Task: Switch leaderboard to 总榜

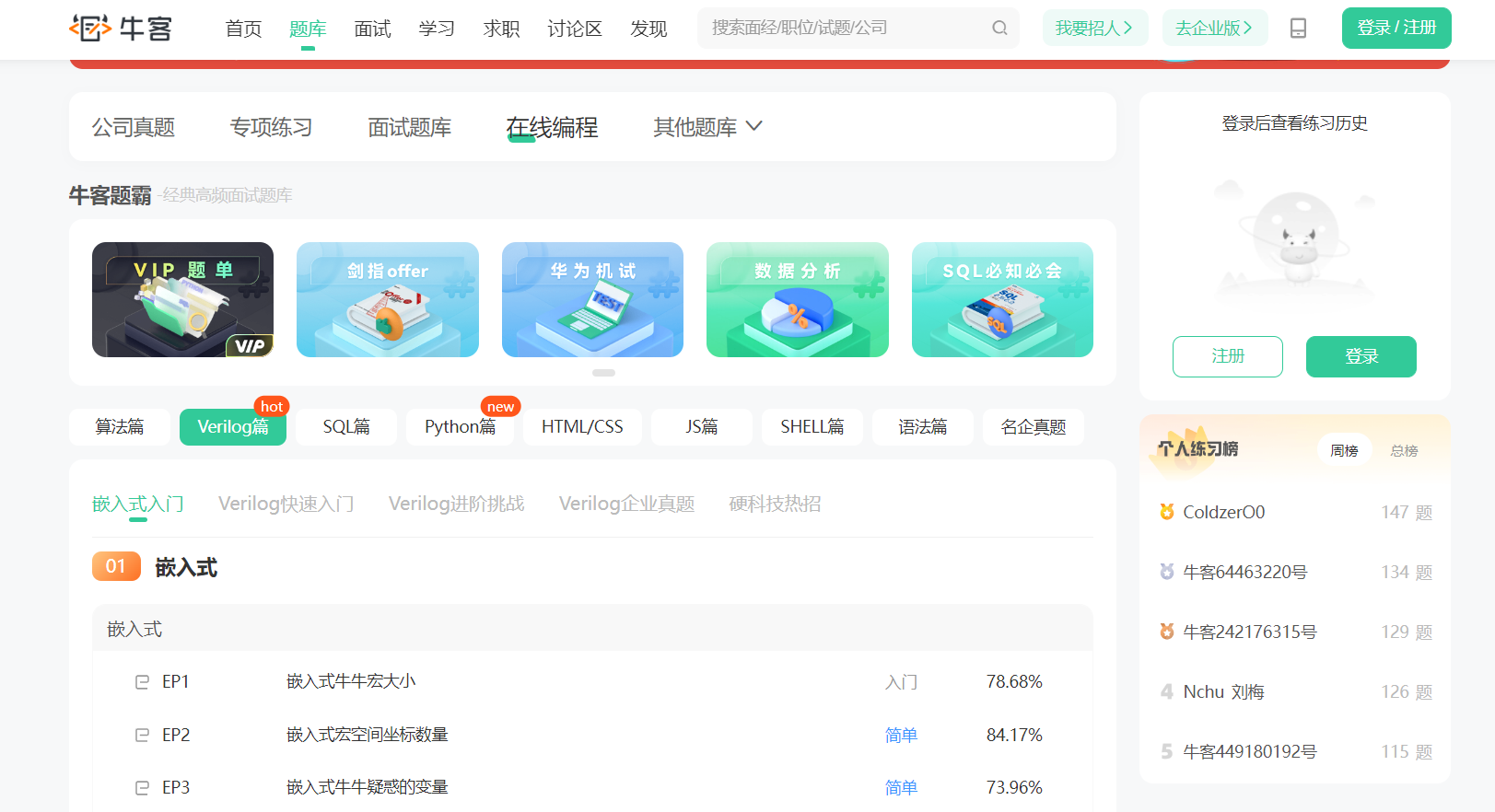Action: 1404,450
